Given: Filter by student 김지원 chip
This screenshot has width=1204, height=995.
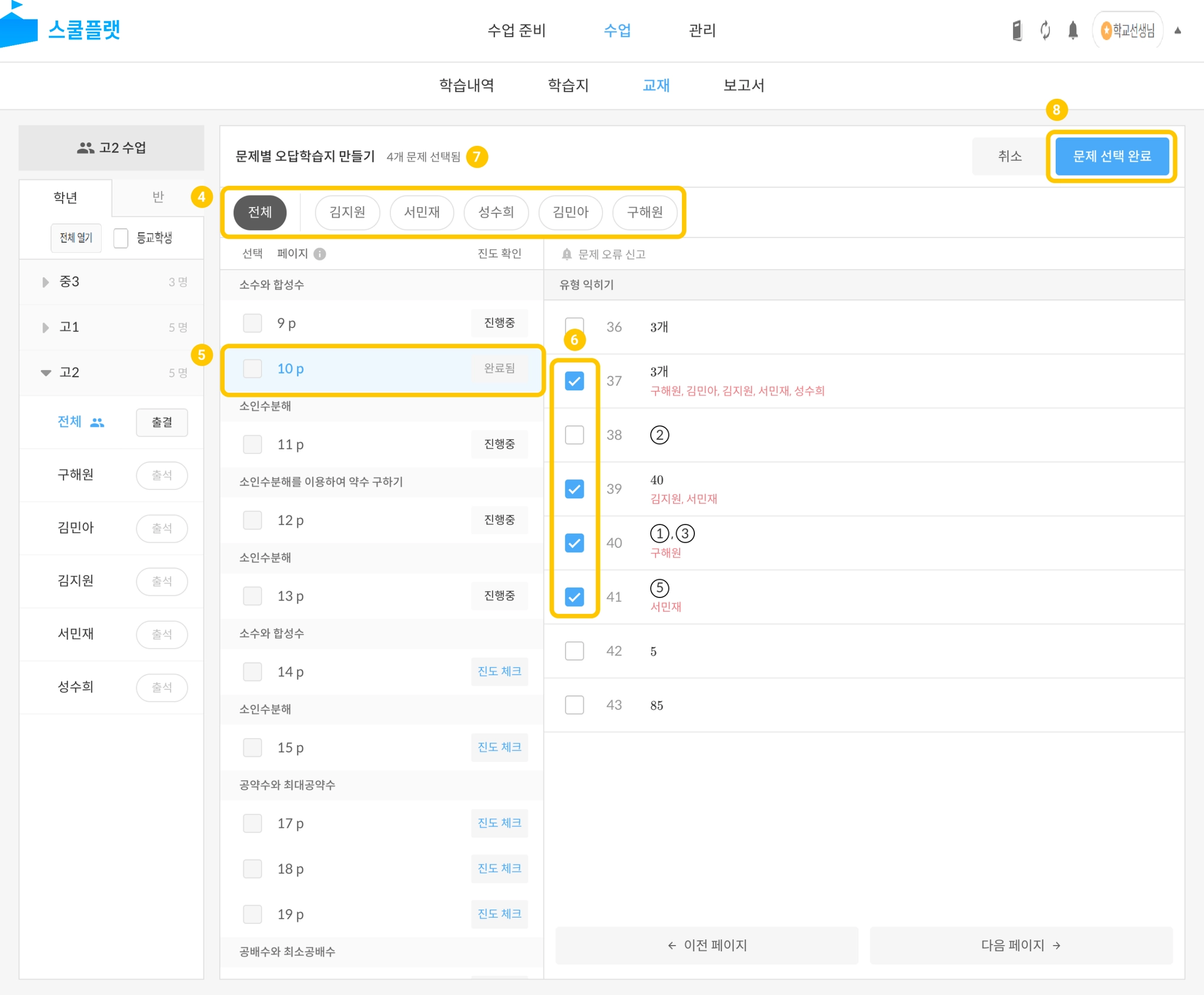Looking at the screenshot, I should [347, 212].
